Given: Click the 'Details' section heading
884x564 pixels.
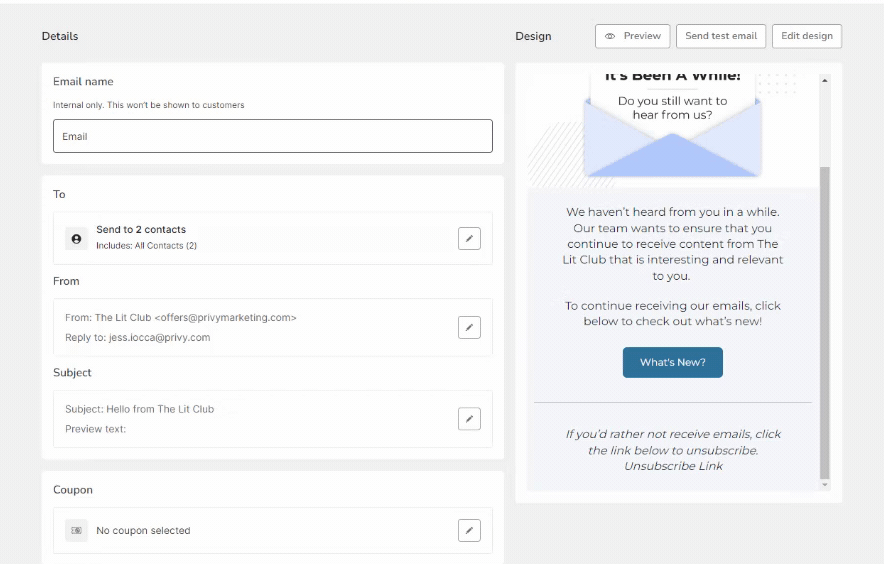Looking at the screenshot, I should click(x=60, y=36).
